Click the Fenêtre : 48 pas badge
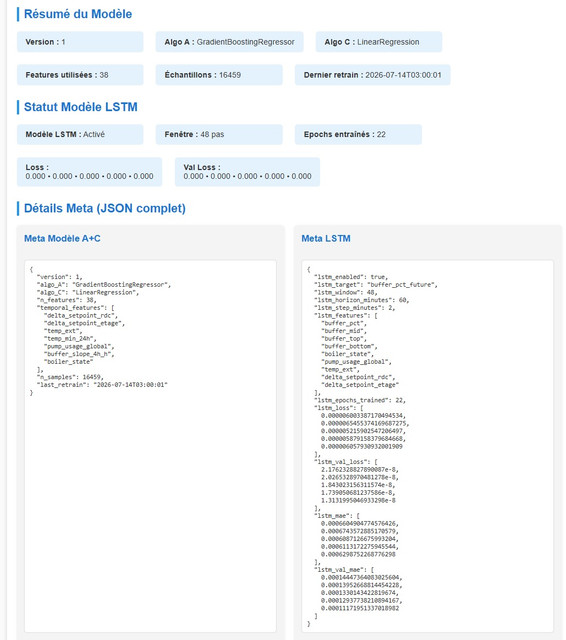The height and width of the screenshot is (640, 566). (x=219, y=135)
